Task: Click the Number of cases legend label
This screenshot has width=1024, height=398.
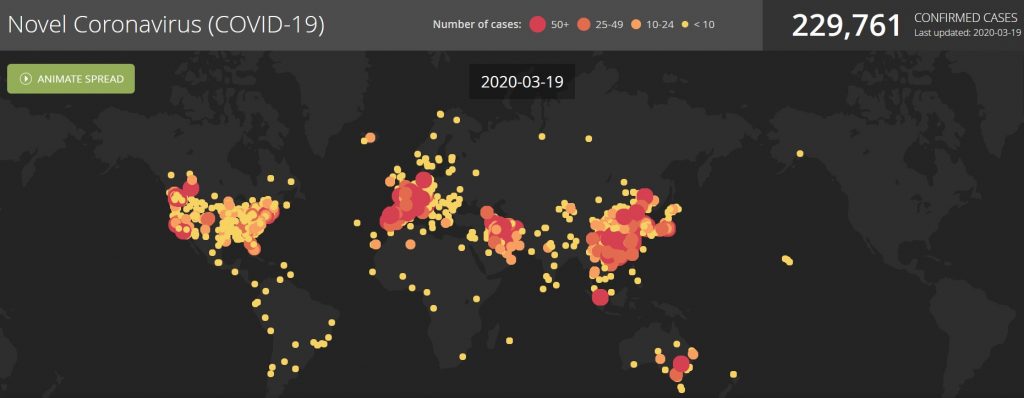Action: pyautogui.click(x=477, y=25)
